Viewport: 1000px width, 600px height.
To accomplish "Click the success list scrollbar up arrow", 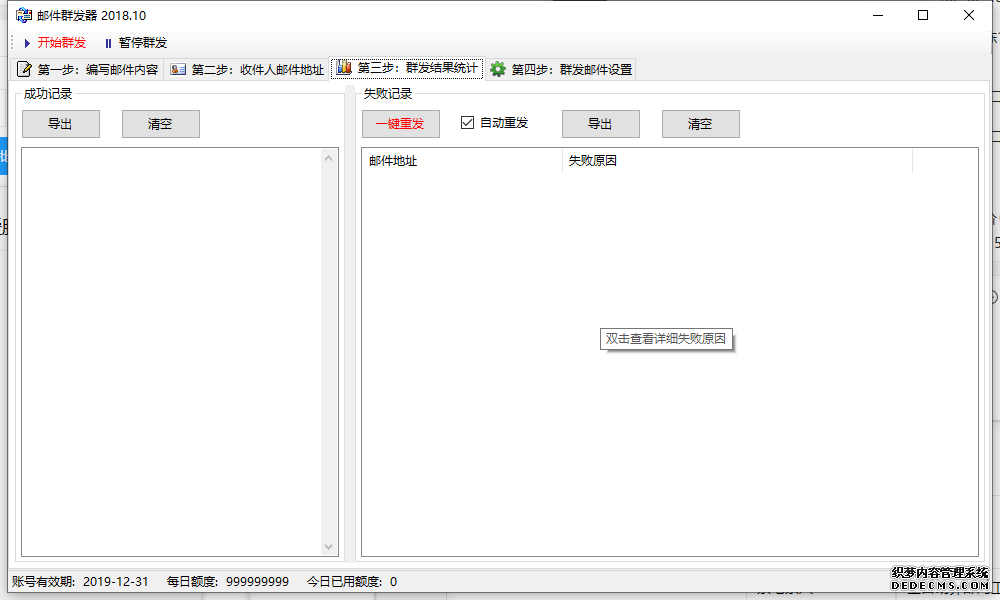I will [x=330, y=156].
